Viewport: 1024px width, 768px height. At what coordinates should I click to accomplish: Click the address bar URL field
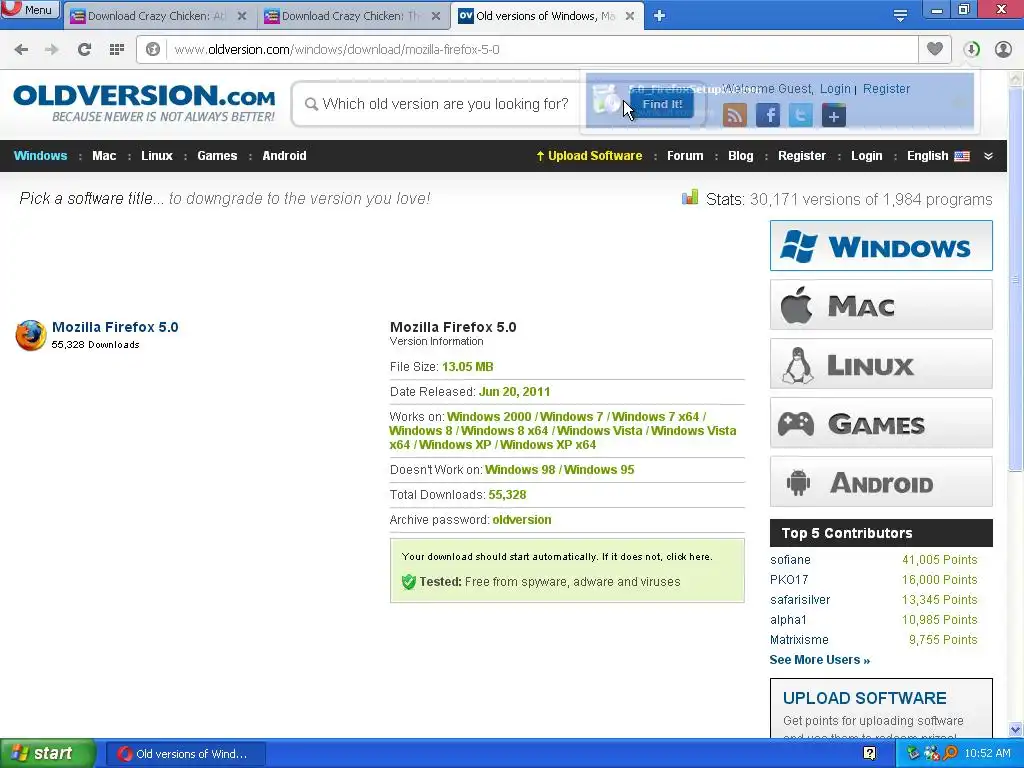(x=542, y=50)
